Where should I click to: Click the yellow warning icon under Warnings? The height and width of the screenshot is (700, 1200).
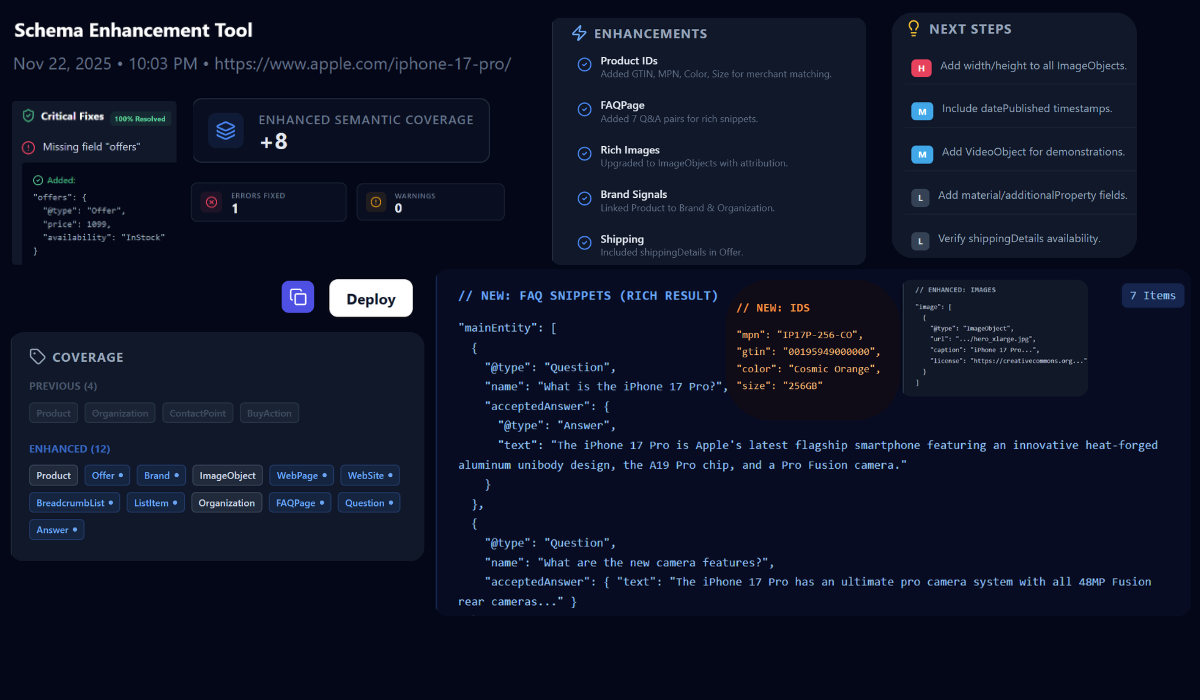click(375, 201)
